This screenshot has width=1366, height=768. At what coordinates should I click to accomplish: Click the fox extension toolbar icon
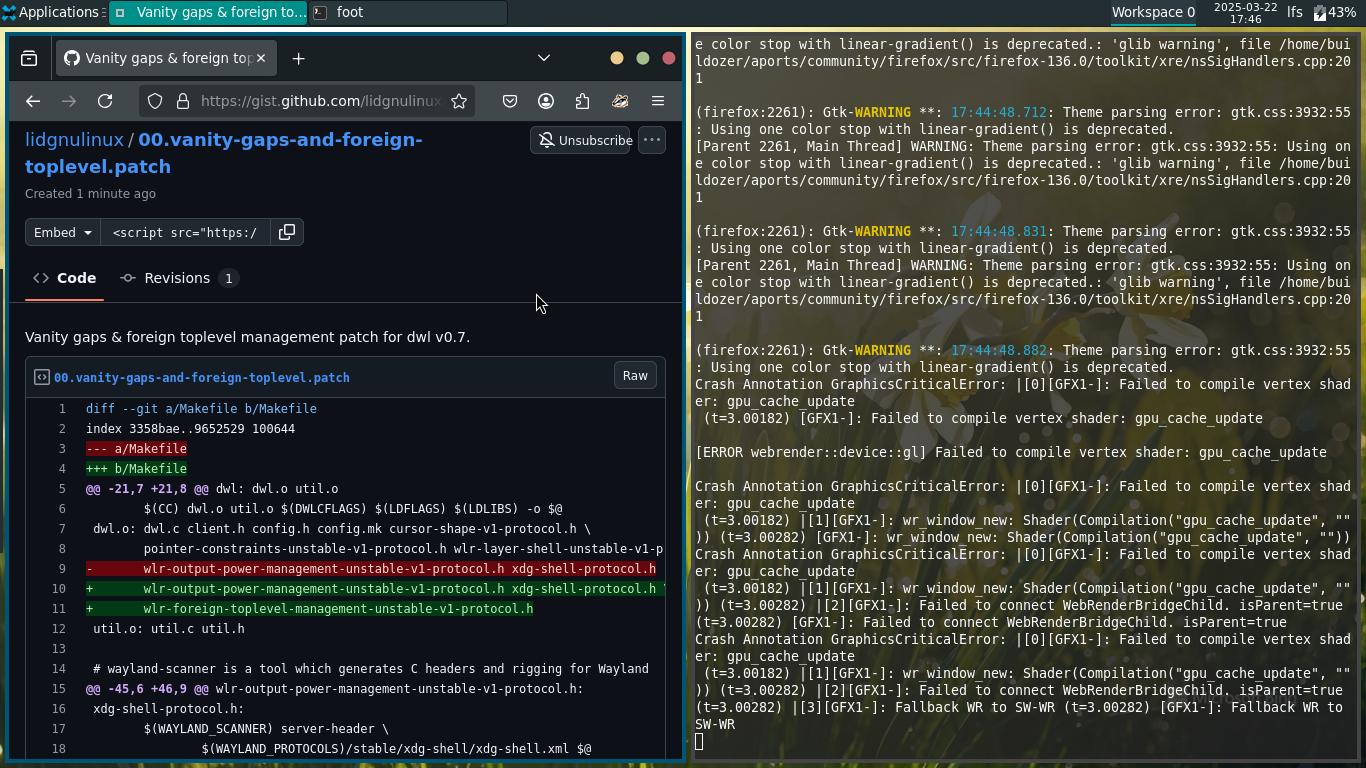pyautogui.click(x=620, y=101)
